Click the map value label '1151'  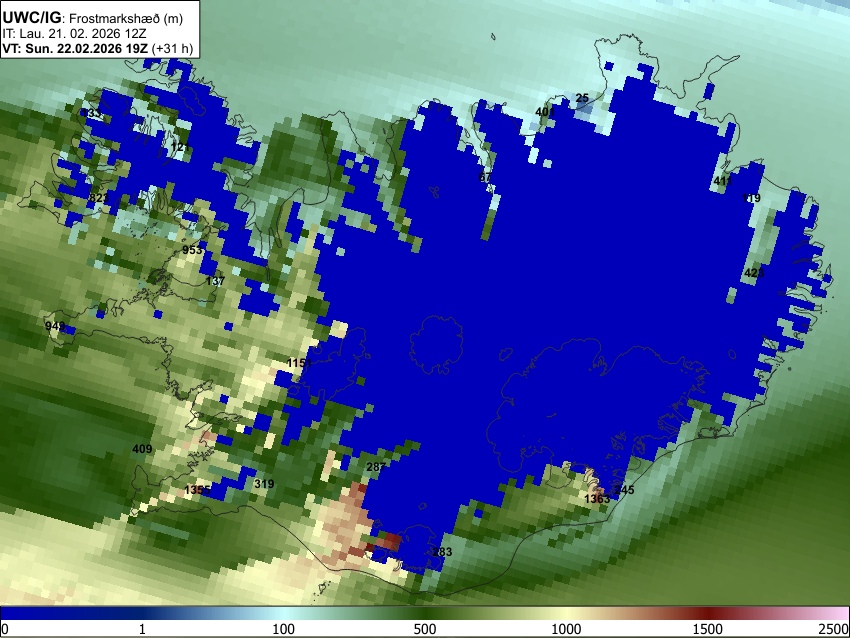(299, 363)
